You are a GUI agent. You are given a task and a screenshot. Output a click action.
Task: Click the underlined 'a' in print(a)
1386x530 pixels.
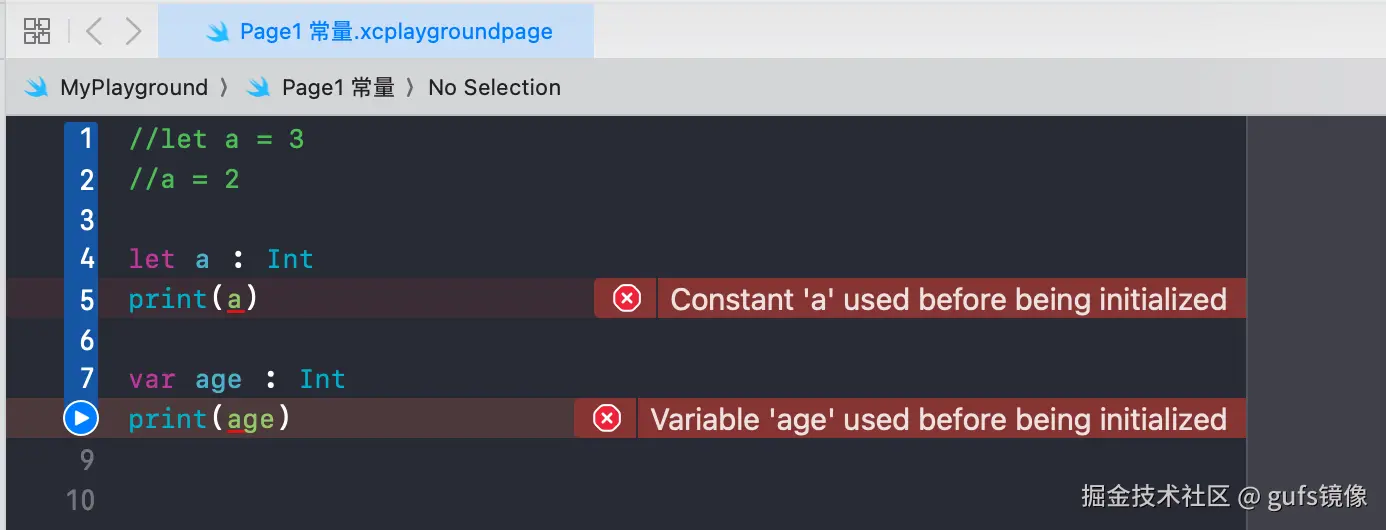point(235,299)
